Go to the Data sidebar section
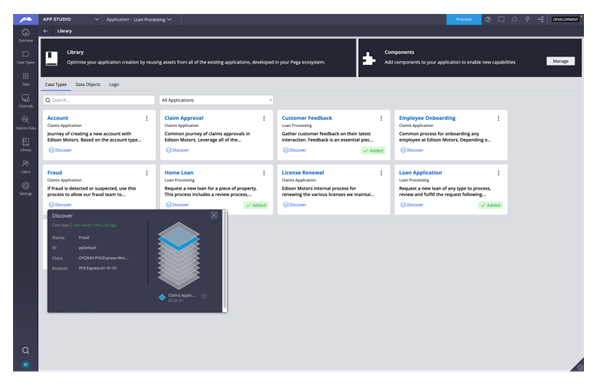 point(26,79)
